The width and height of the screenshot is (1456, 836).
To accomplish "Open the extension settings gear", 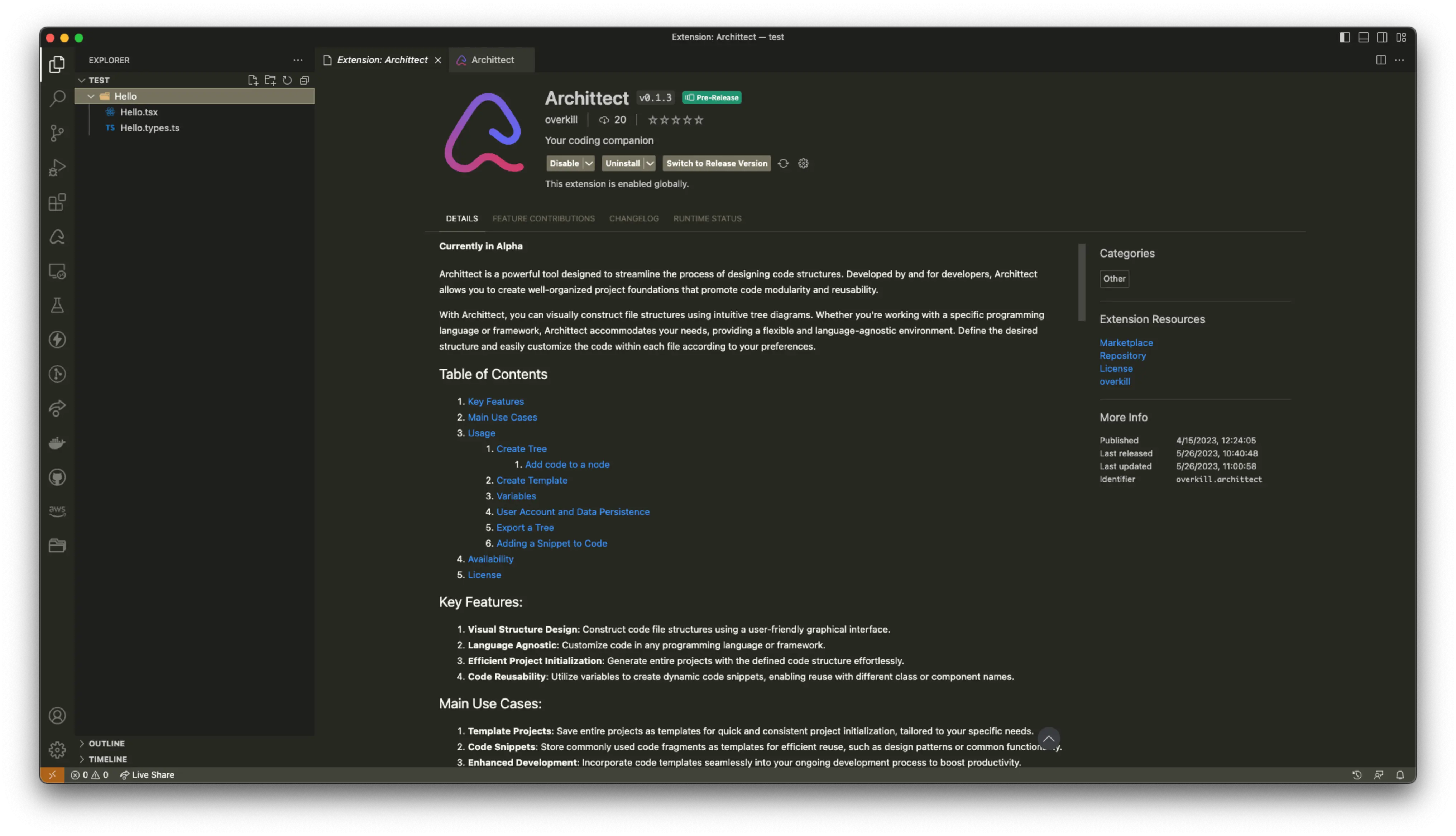I will click(x=803, y=164).
